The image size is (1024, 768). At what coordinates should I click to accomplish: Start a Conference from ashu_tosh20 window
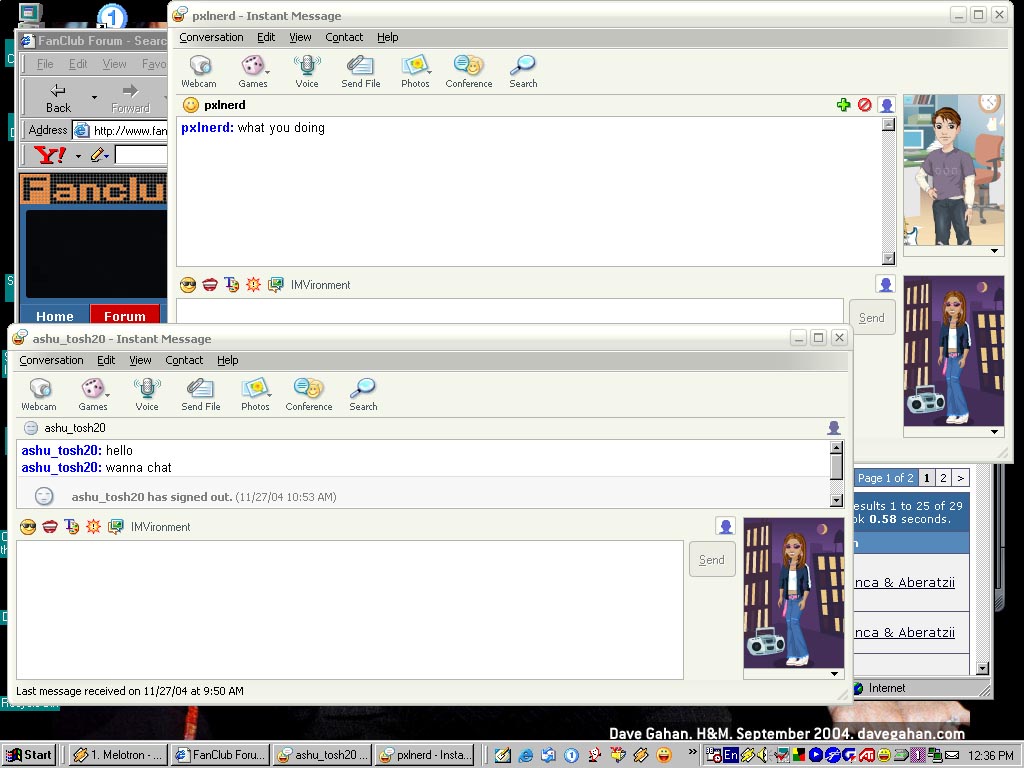click(309, 394)
